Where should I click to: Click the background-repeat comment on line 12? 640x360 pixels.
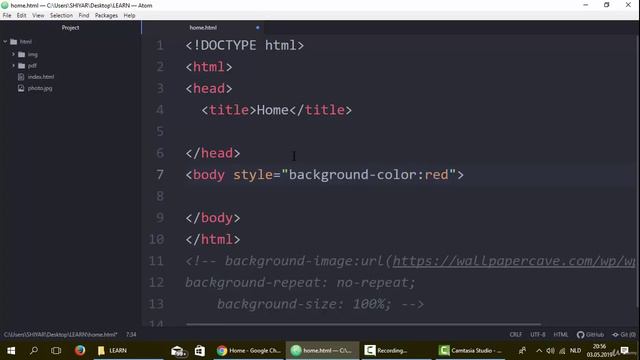click(300, 282)
